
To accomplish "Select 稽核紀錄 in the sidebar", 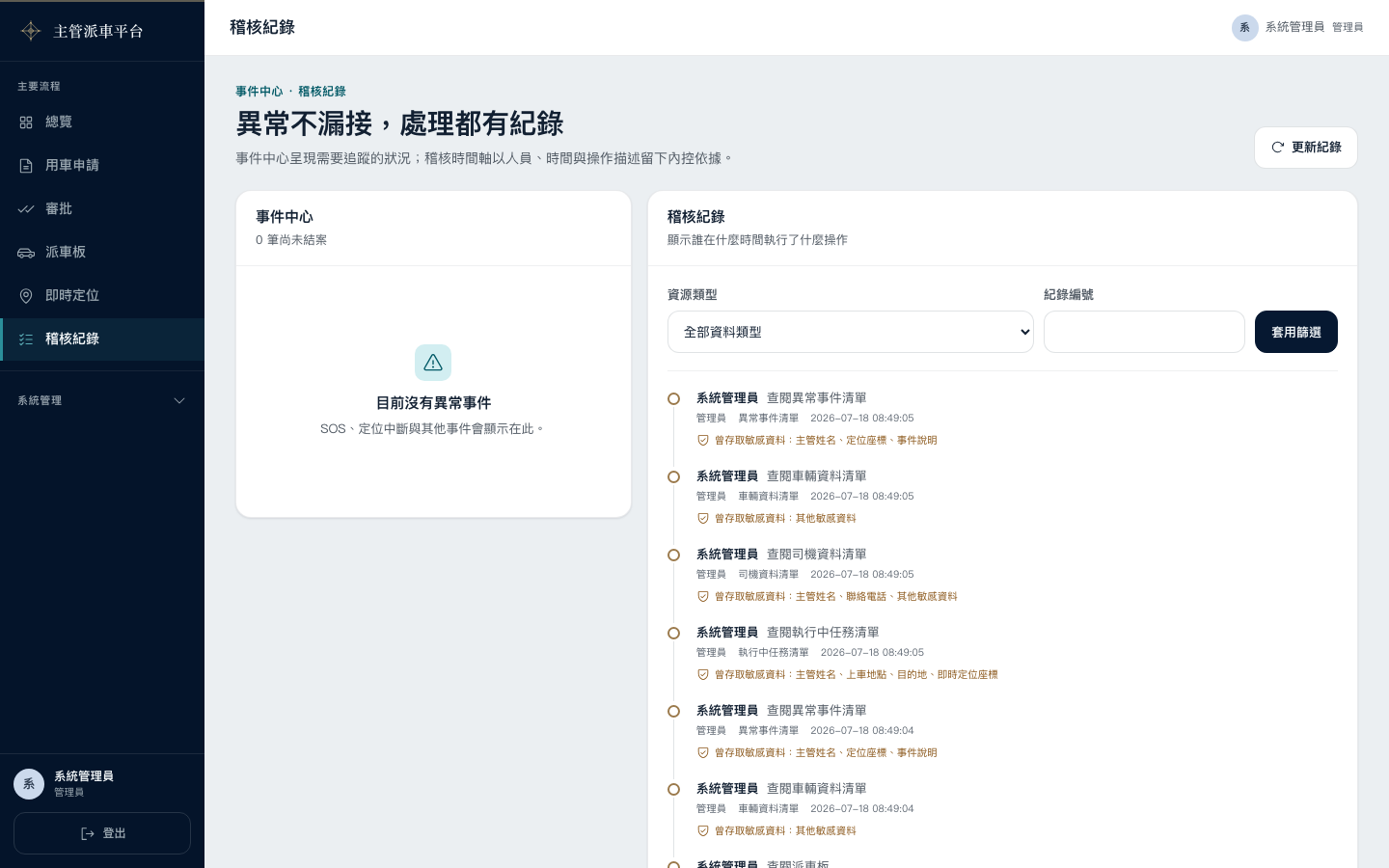I will point(102,339).
